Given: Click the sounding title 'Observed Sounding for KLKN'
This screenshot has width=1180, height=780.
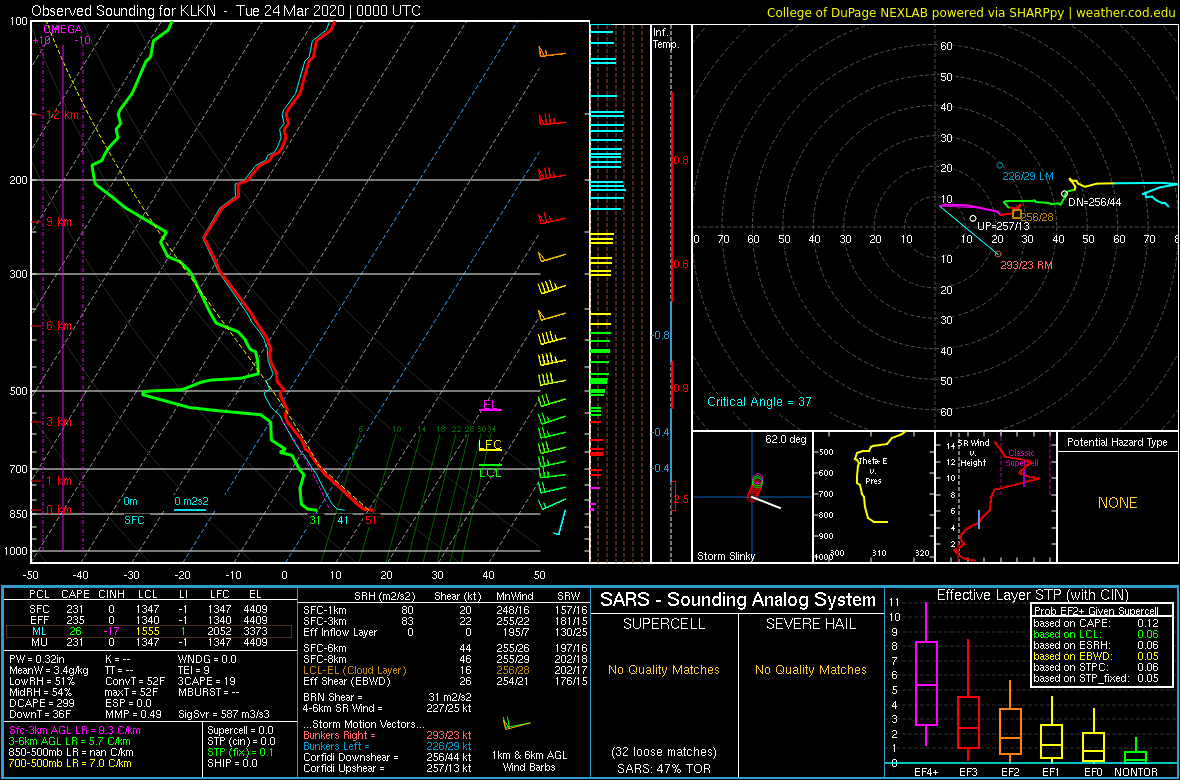Looking at the screenshot, I should click(x=123, y=11).
